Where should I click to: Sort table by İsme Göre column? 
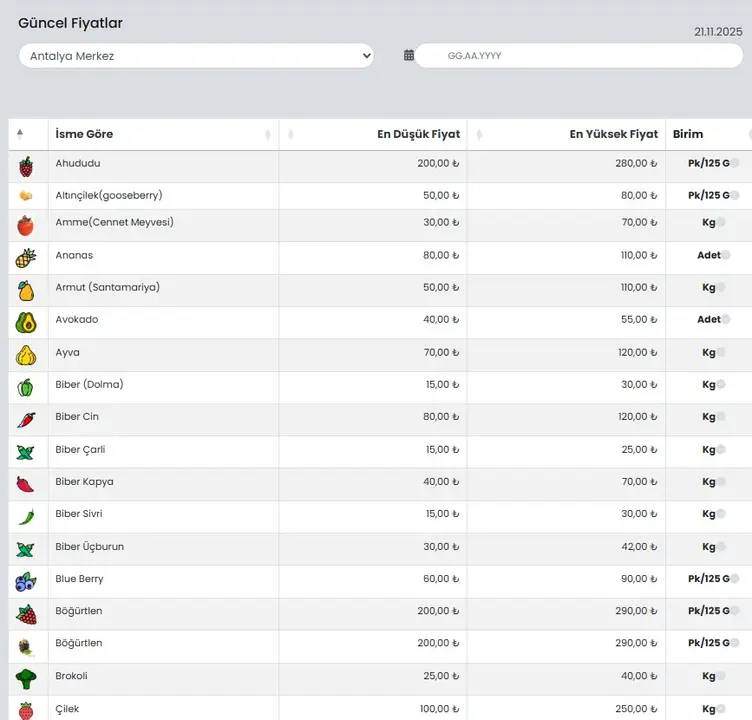pos(84,134)
